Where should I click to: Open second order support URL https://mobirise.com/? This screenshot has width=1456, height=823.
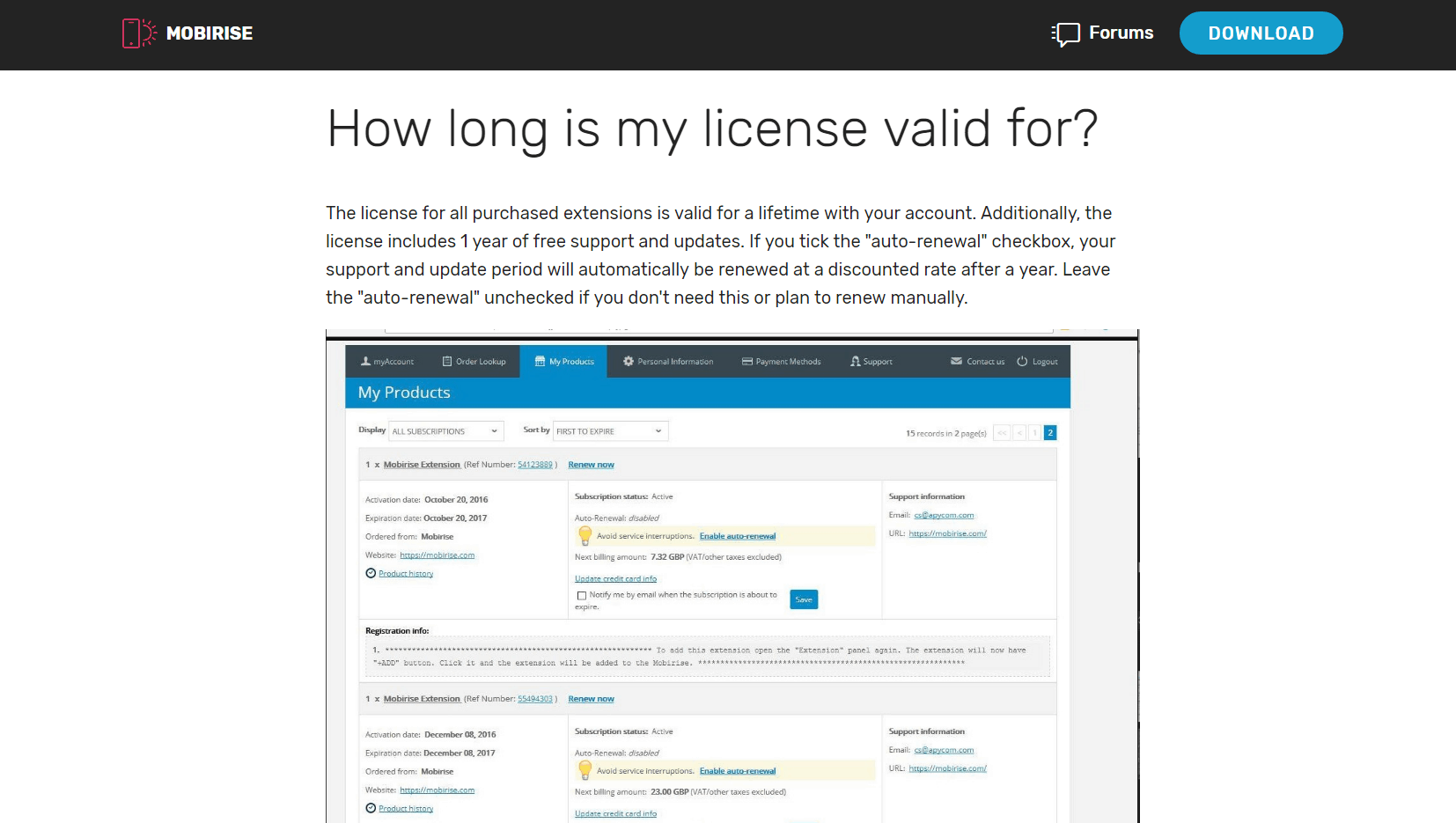point(947,768)
